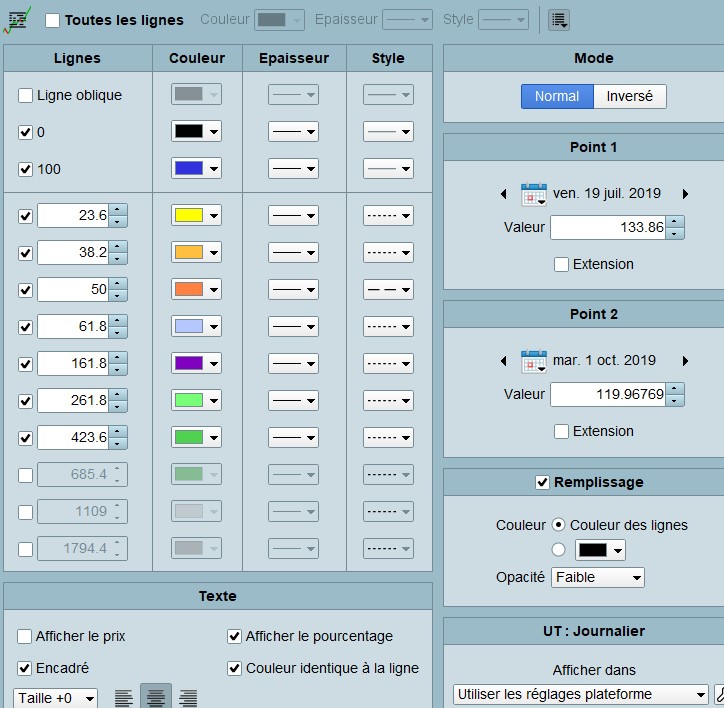Viewport: 724px width, 708px height.
Task: Align text left in Texte section
Action: [x=124, y=697]
